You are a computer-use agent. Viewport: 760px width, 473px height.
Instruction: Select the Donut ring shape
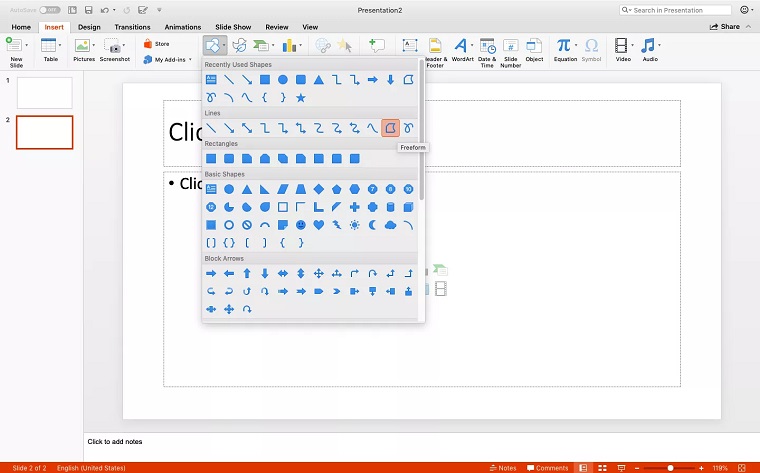tap(229, 225)
